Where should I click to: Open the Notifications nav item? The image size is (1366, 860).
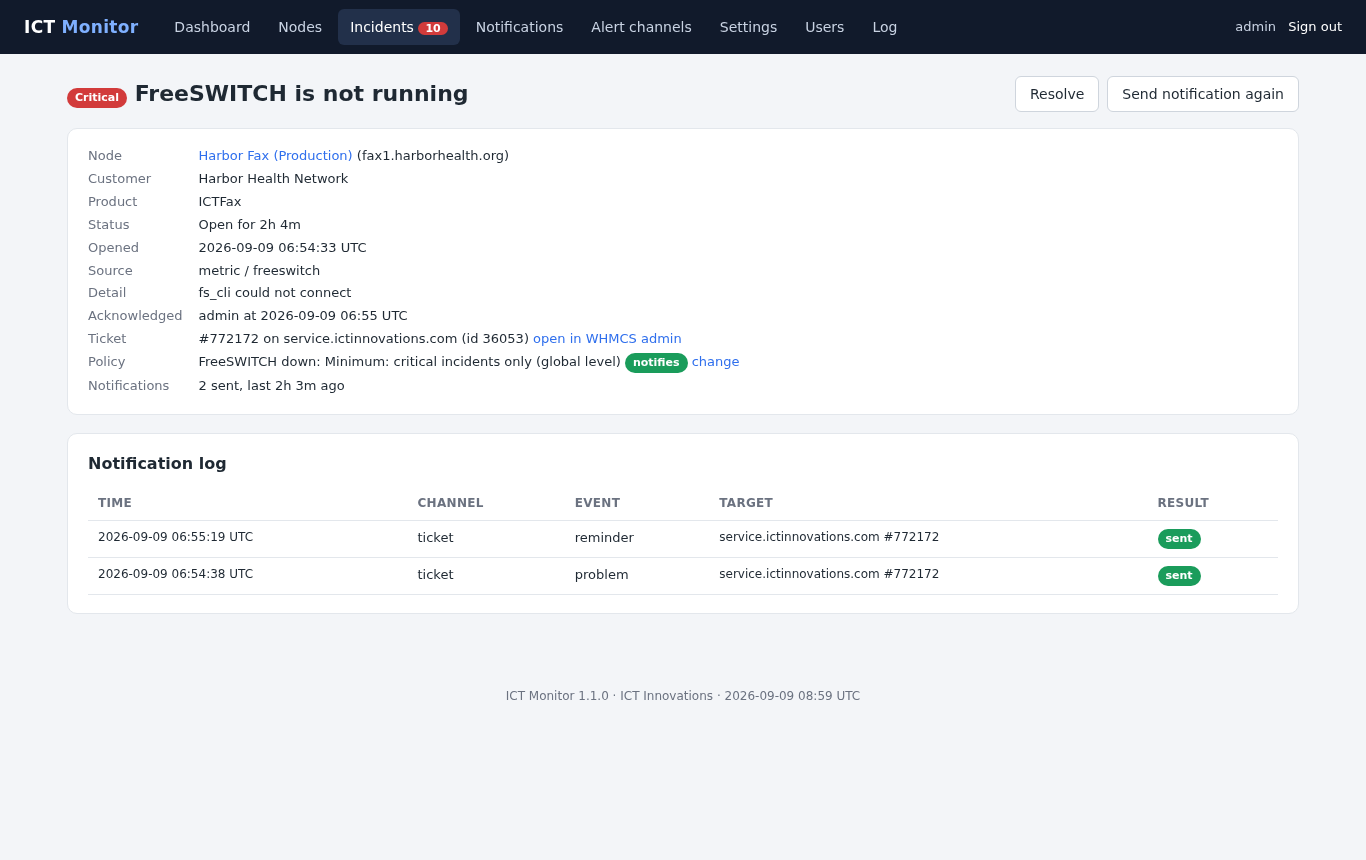coord(519,27)
